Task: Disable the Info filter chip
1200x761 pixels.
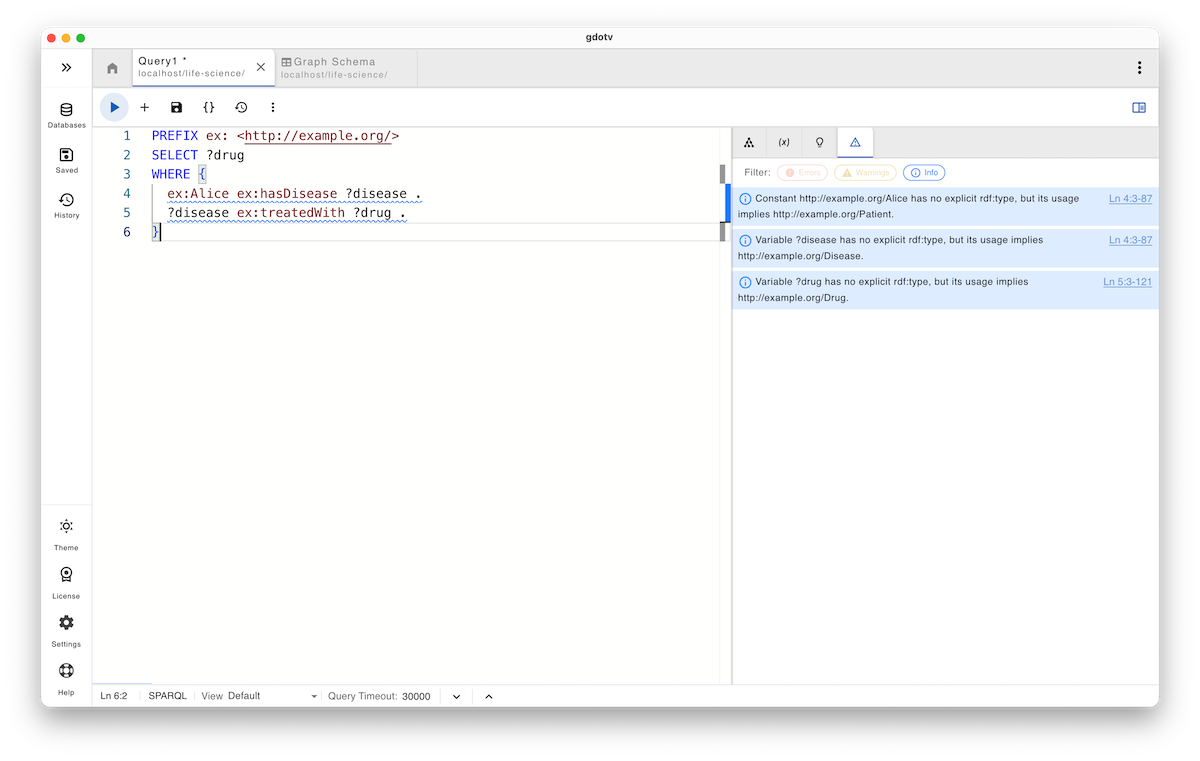Action: [x=923, y=172]
